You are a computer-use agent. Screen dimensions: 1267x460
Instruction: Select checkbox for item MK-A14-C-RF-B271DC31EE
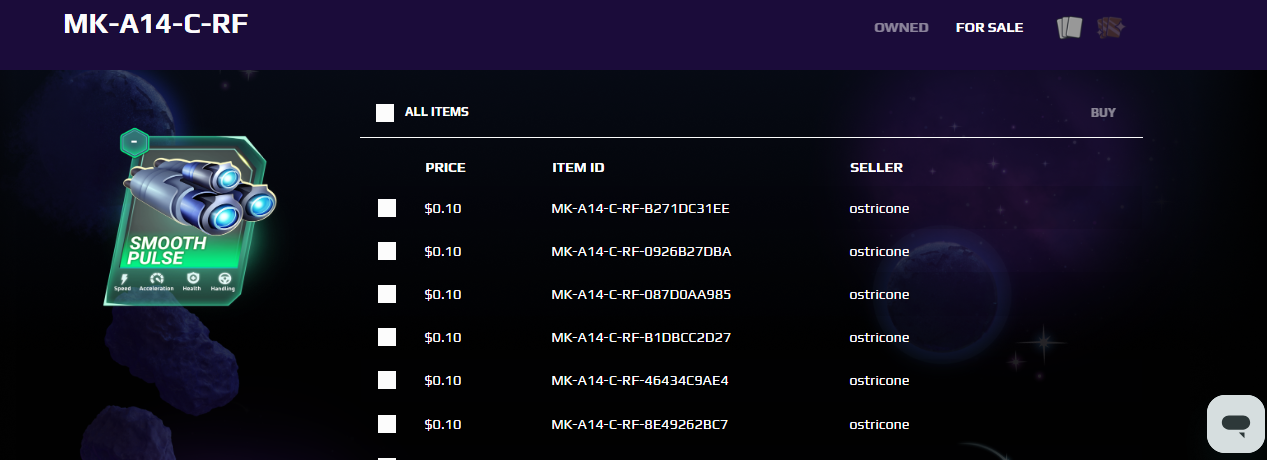(387, 208)
